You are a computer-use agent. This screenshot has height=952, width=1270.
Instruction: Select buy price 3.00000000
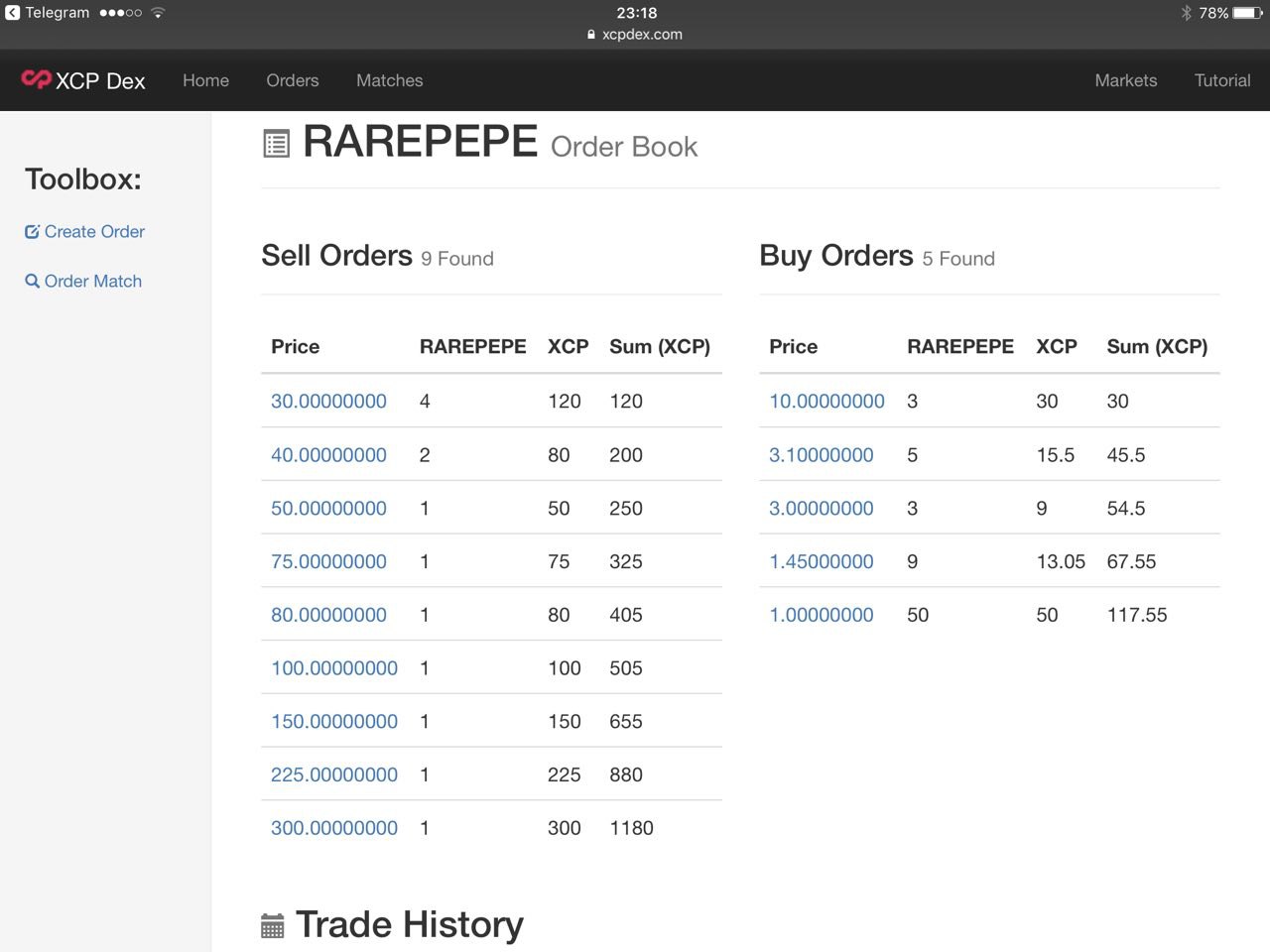coord(822,509)
